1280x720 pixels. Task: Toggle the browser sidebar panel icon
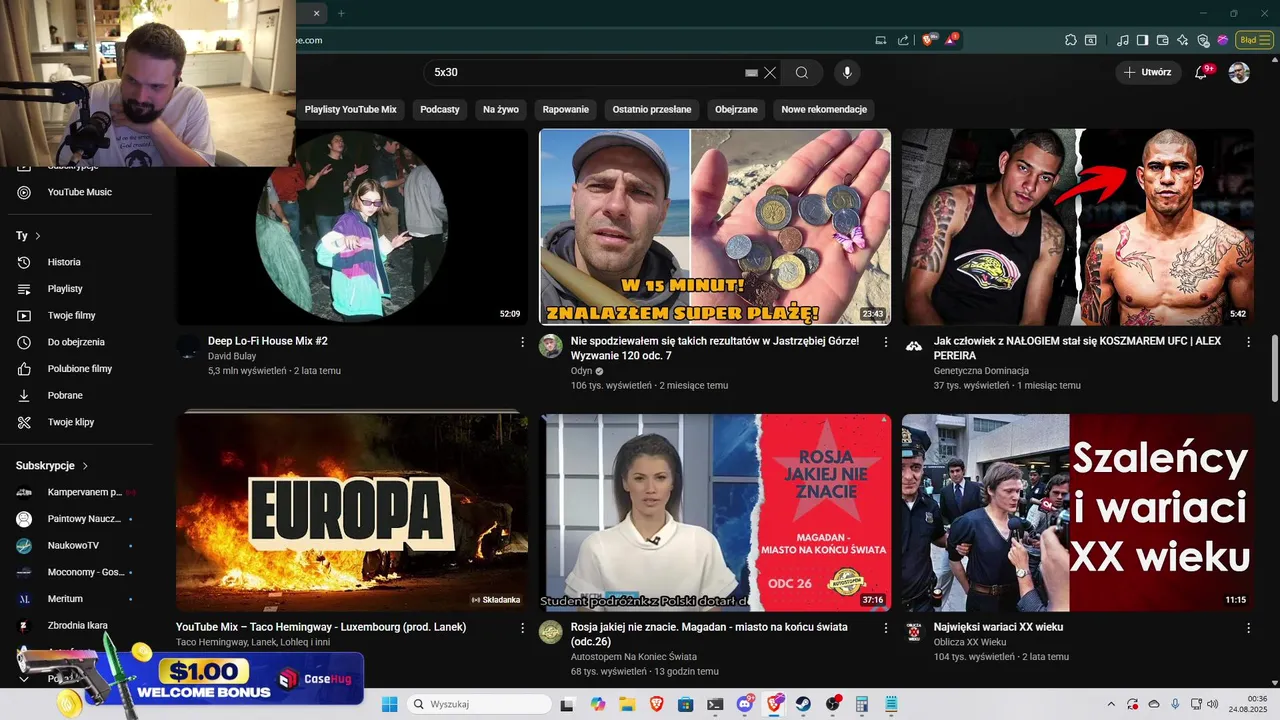[x=1143, y=40]
